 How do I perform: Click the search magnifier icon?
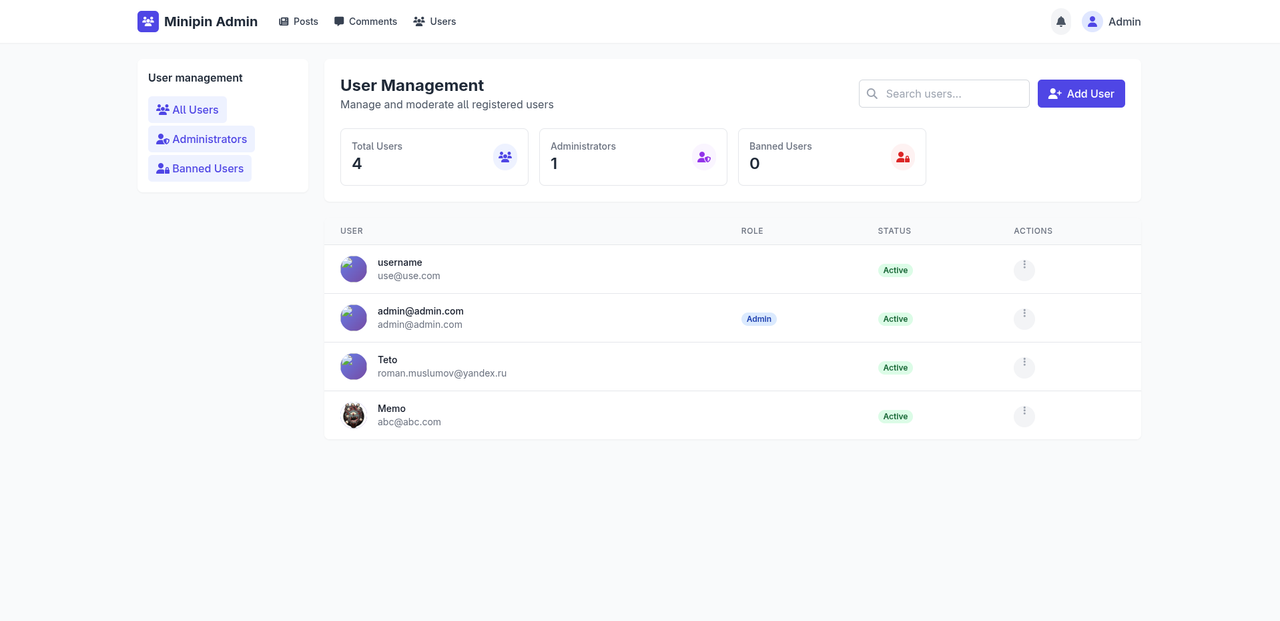(x=872, y=94)
